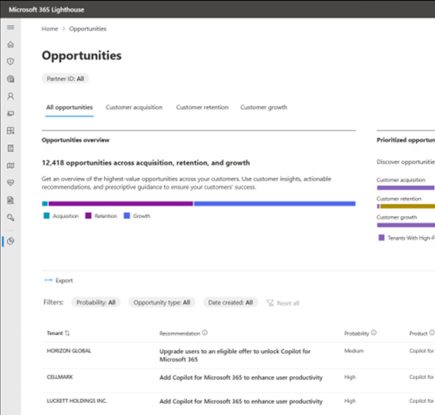435x415 pixels.
Task: Click the Microsoft 365 Lighthouse title
Action: pos(46,10)
